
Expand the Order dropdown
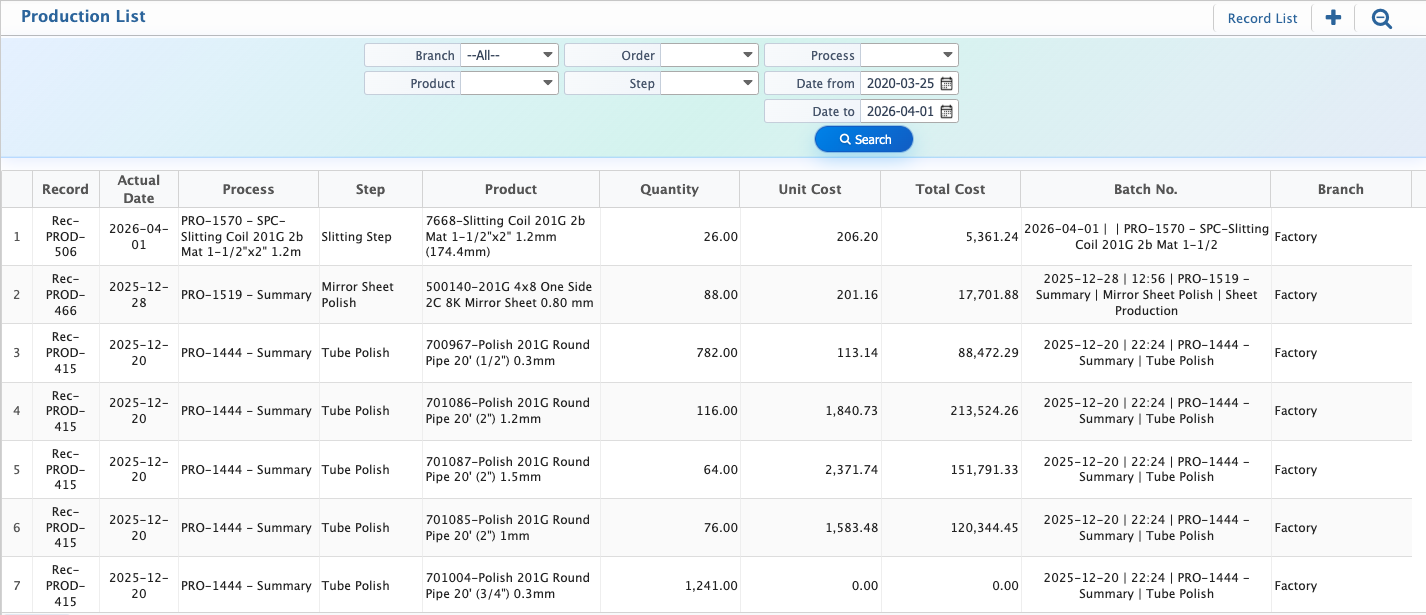coord(709,56)
